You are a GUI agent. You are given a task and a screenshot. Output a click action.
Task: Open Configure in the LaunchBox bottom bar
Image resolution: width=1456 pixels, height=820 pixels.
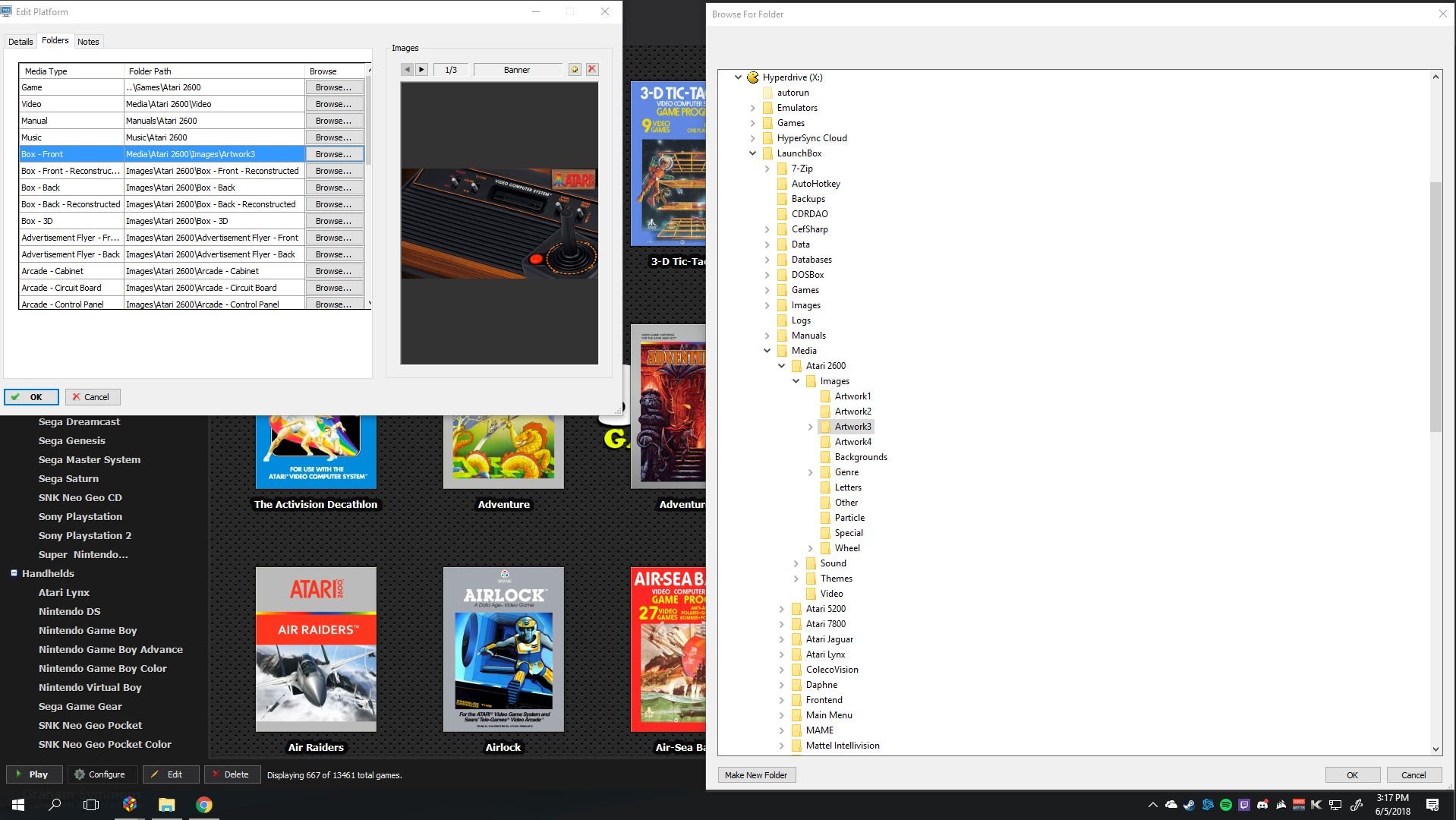102,774
